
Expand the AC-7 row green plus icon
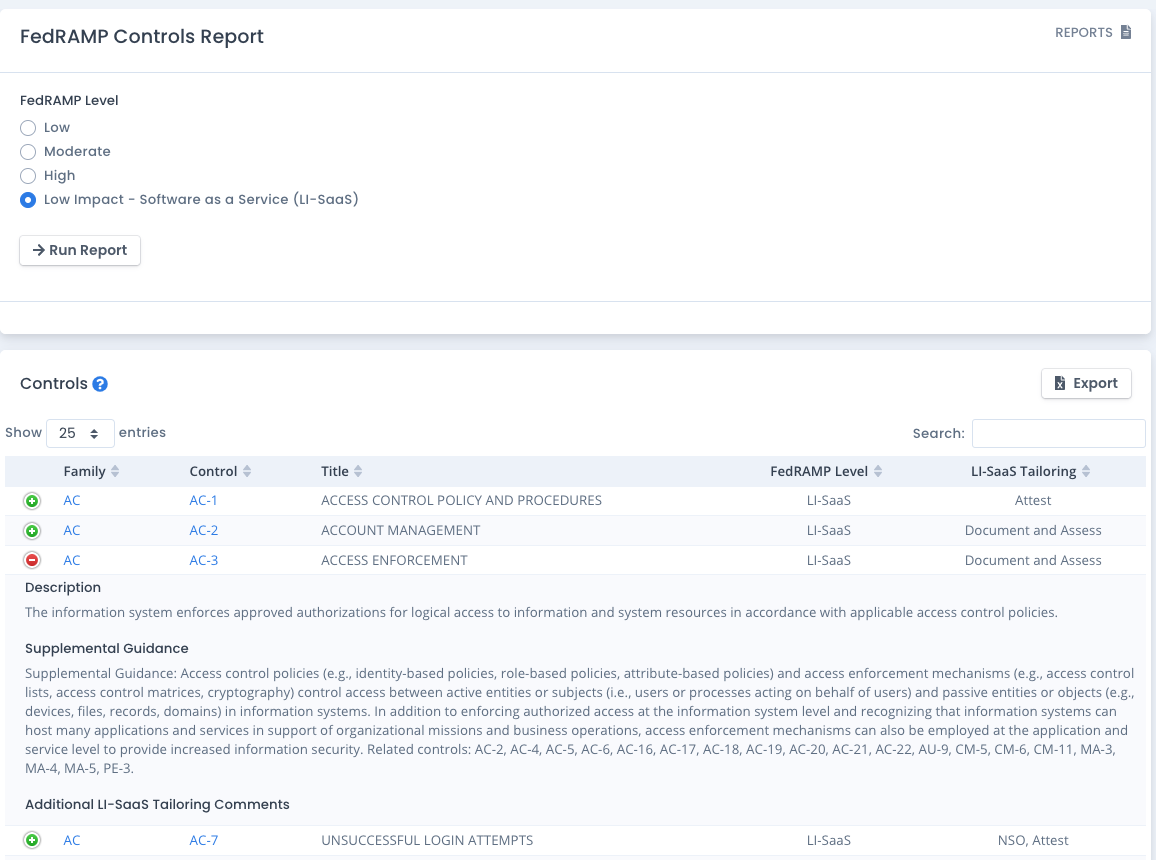click(32, 840)
